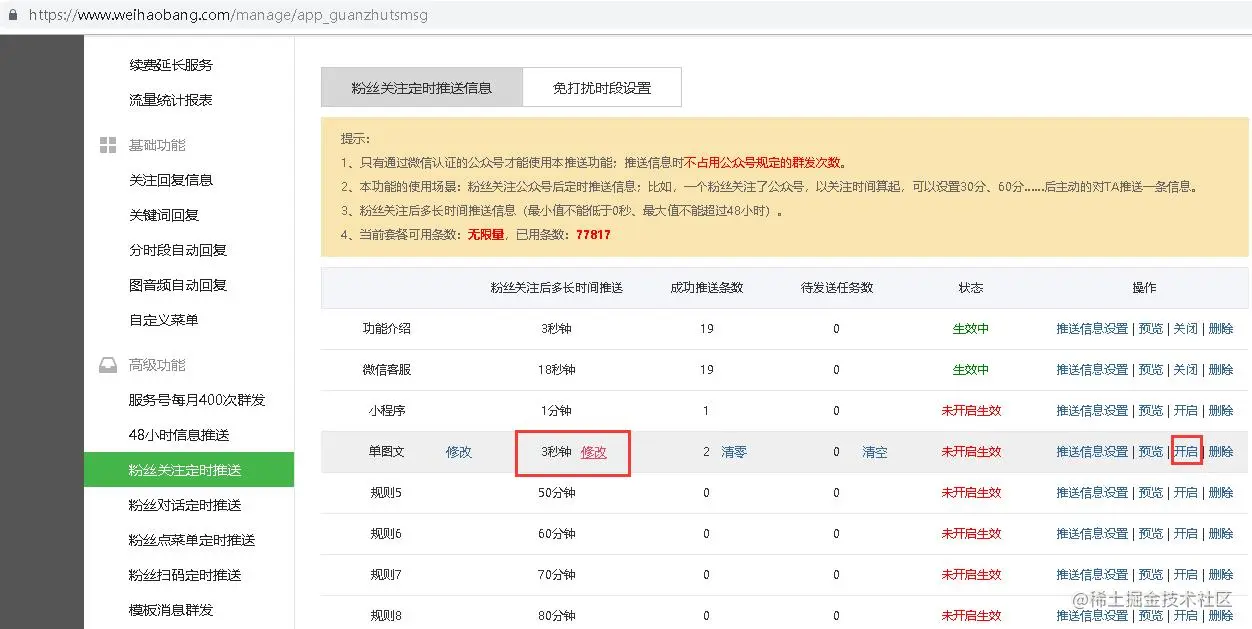This screenshot has height=629, width=1252.
Task: Open 分时段自动回复 menu item
Action: click(178, 250)
